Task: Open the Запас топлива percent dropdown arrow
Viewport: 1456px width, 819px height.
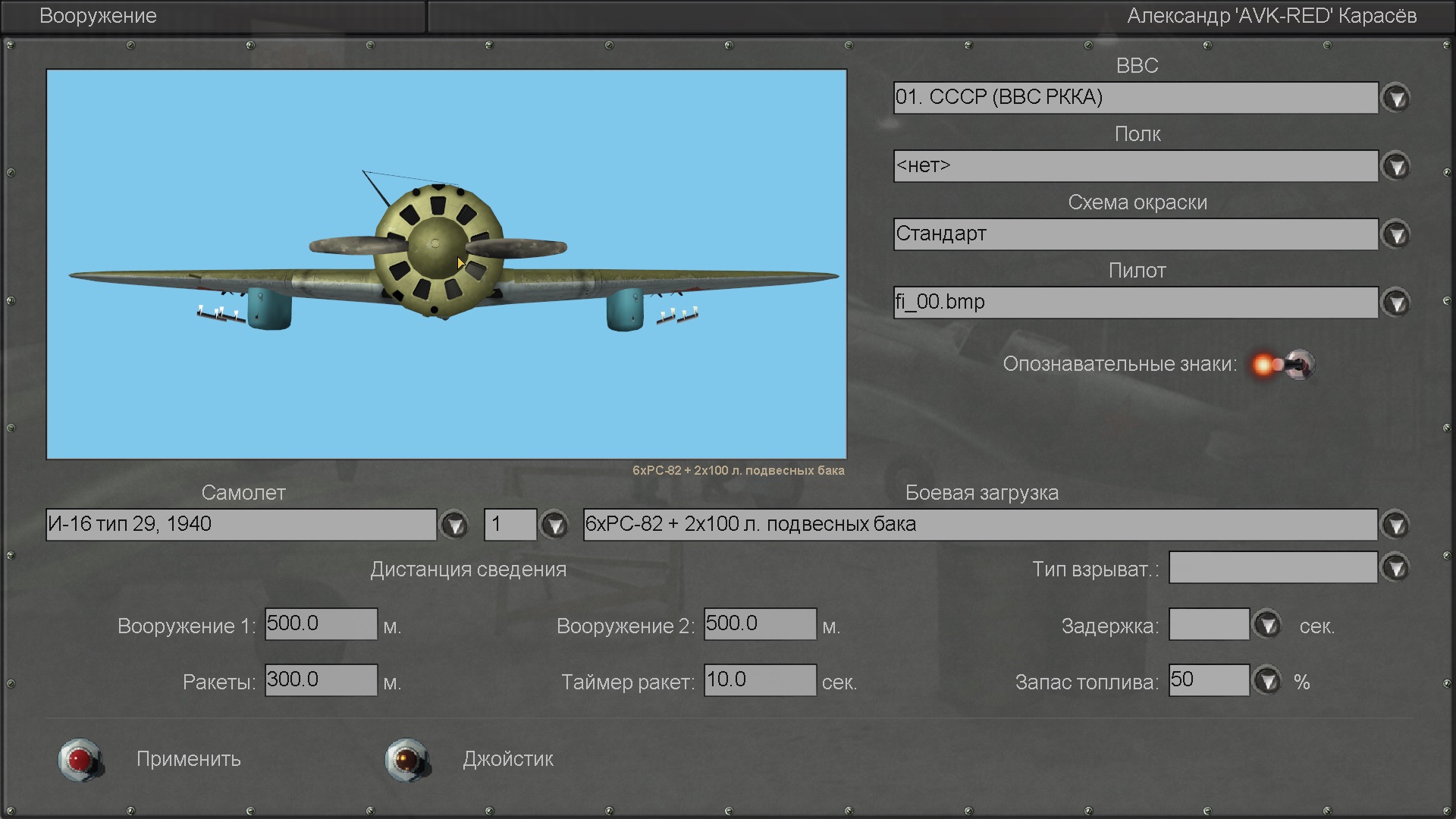Action: click(1266, 680)
